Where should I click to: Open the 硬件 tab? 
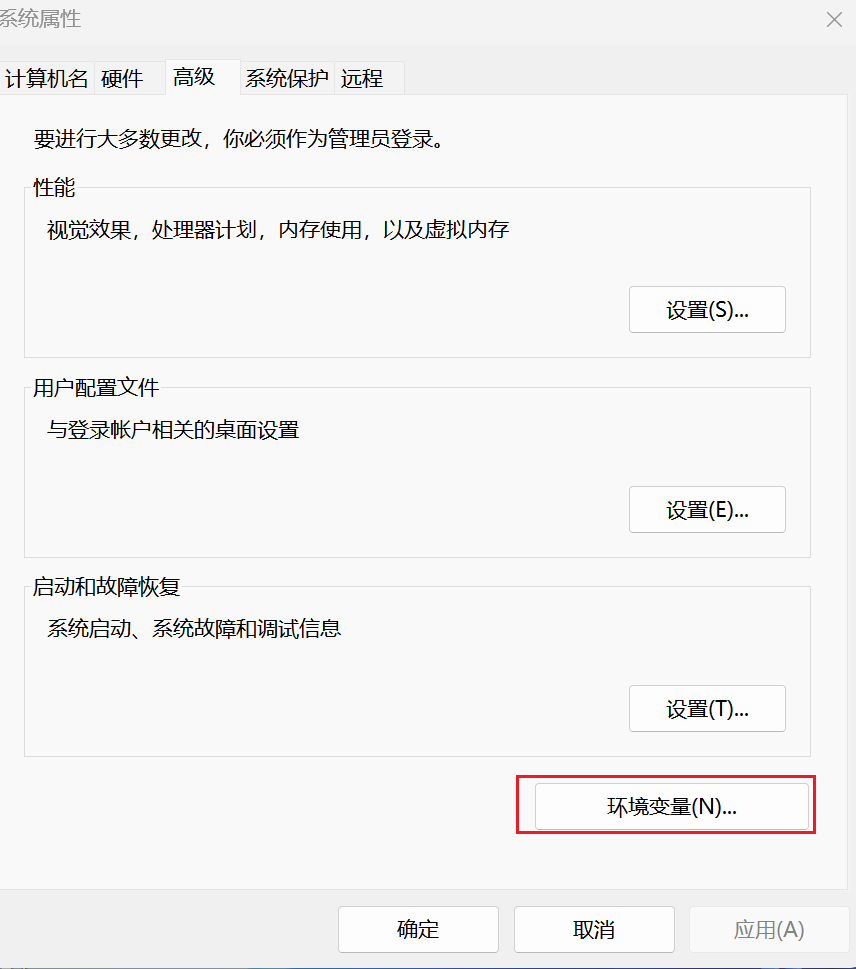(x=129, y=78)
